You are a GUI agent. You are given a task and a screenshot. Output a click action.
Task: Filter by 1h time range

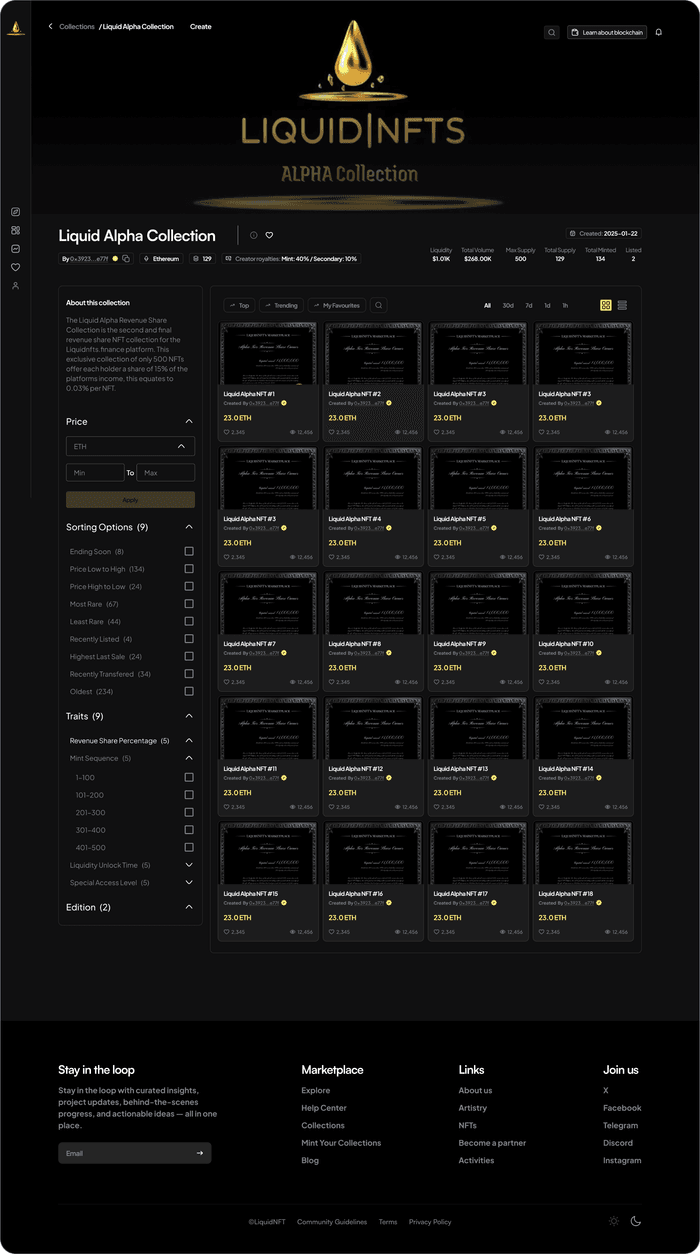point(565,305)
